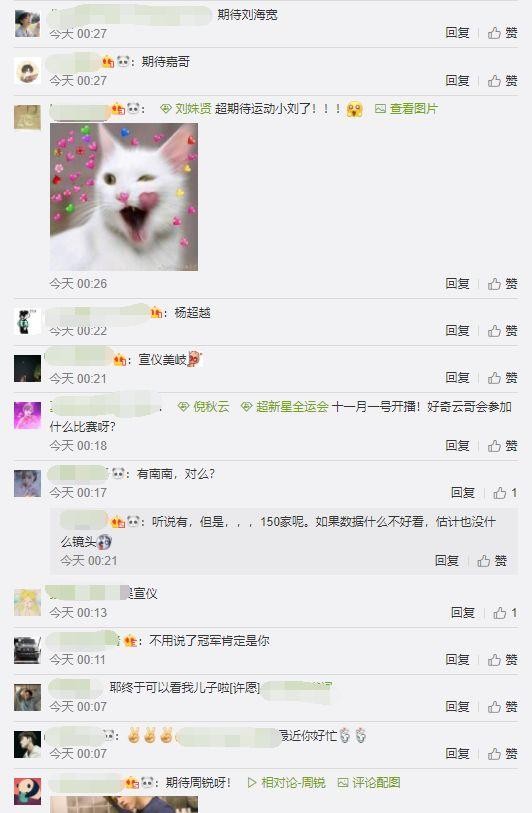Like the 期待刘海宽 comment with thumbs-up
The image size is (532, 813).
502,33
